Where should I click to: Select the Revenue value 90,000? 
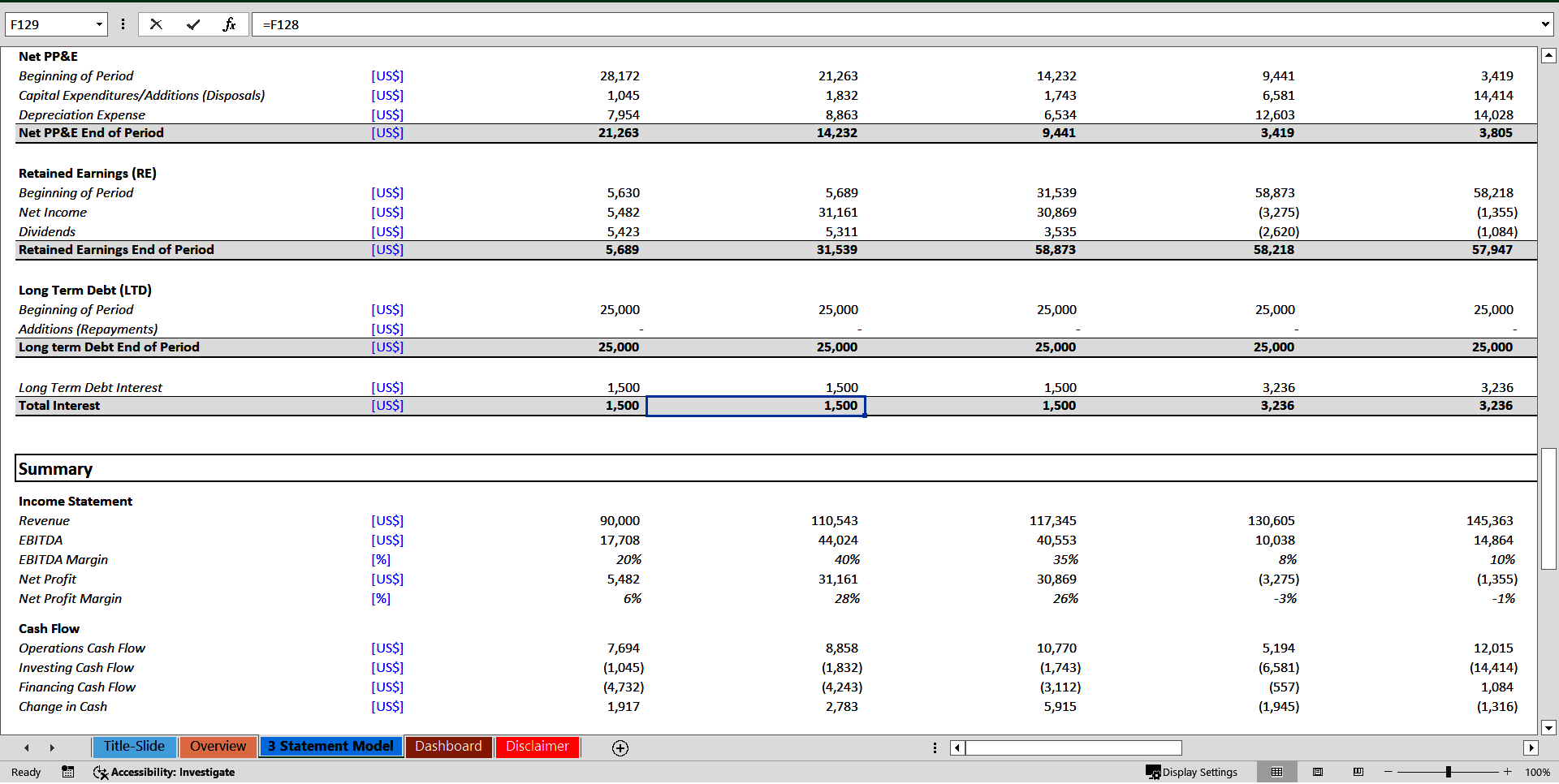pyautogui.click(x=620, y=521)
